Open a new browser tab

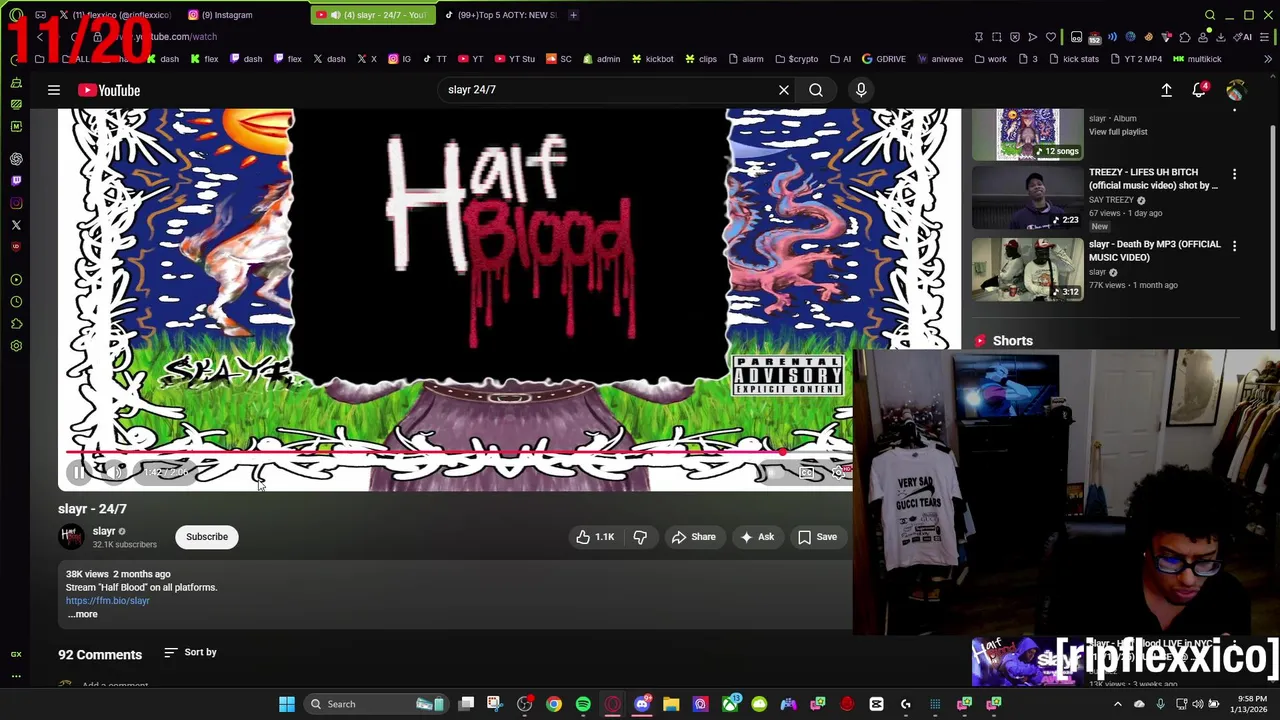coord(573,15)
